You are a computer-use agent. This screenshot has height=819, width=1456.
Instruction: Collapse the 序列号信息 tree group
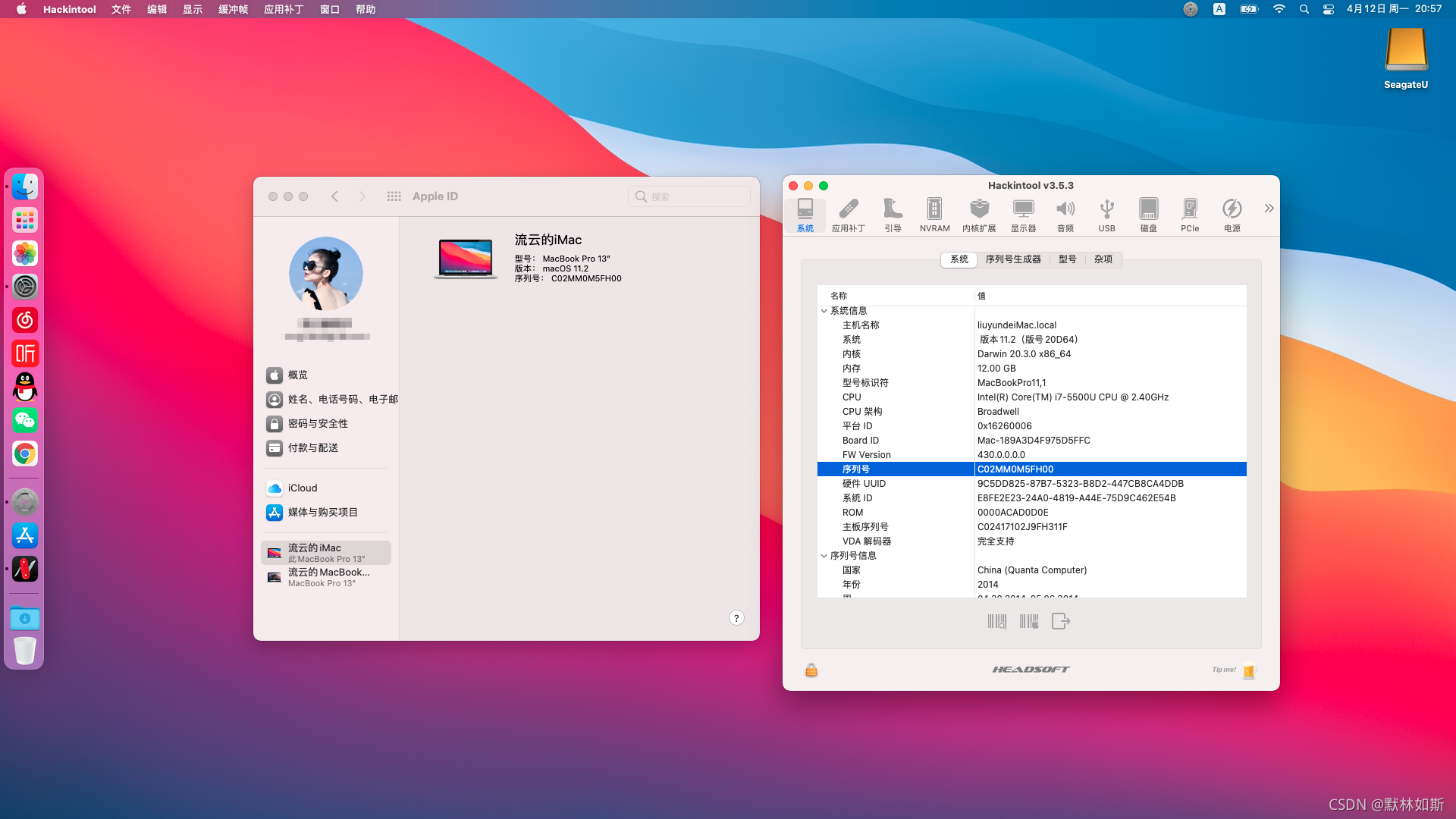coord(824,556)
